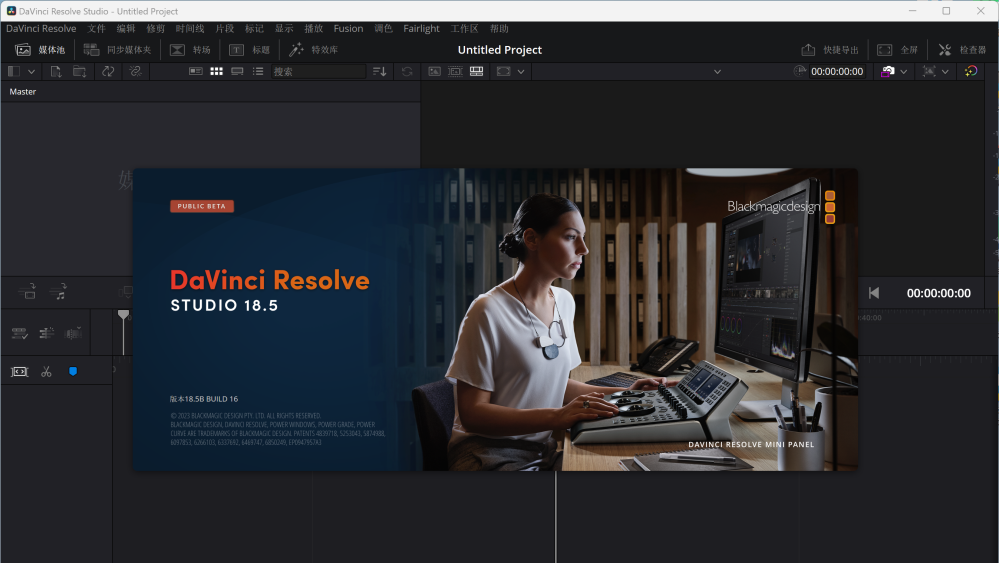Click the sync clips circular arrows icon
This screenshot has height=563, width=999.
tap(108, 72)
